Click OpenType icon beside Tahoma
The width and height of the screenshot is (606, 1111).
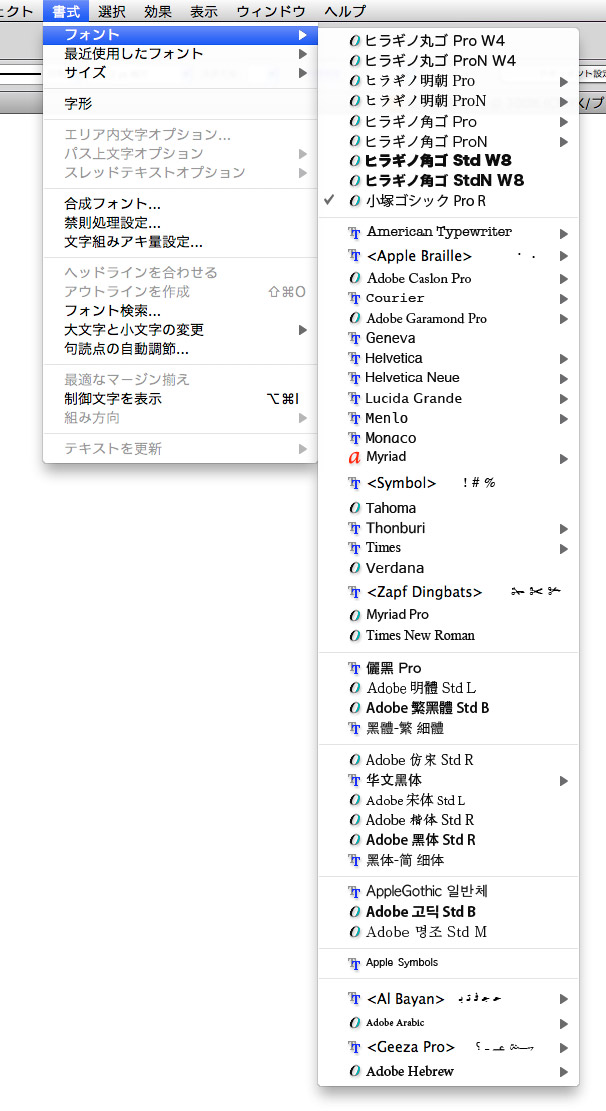355,508
